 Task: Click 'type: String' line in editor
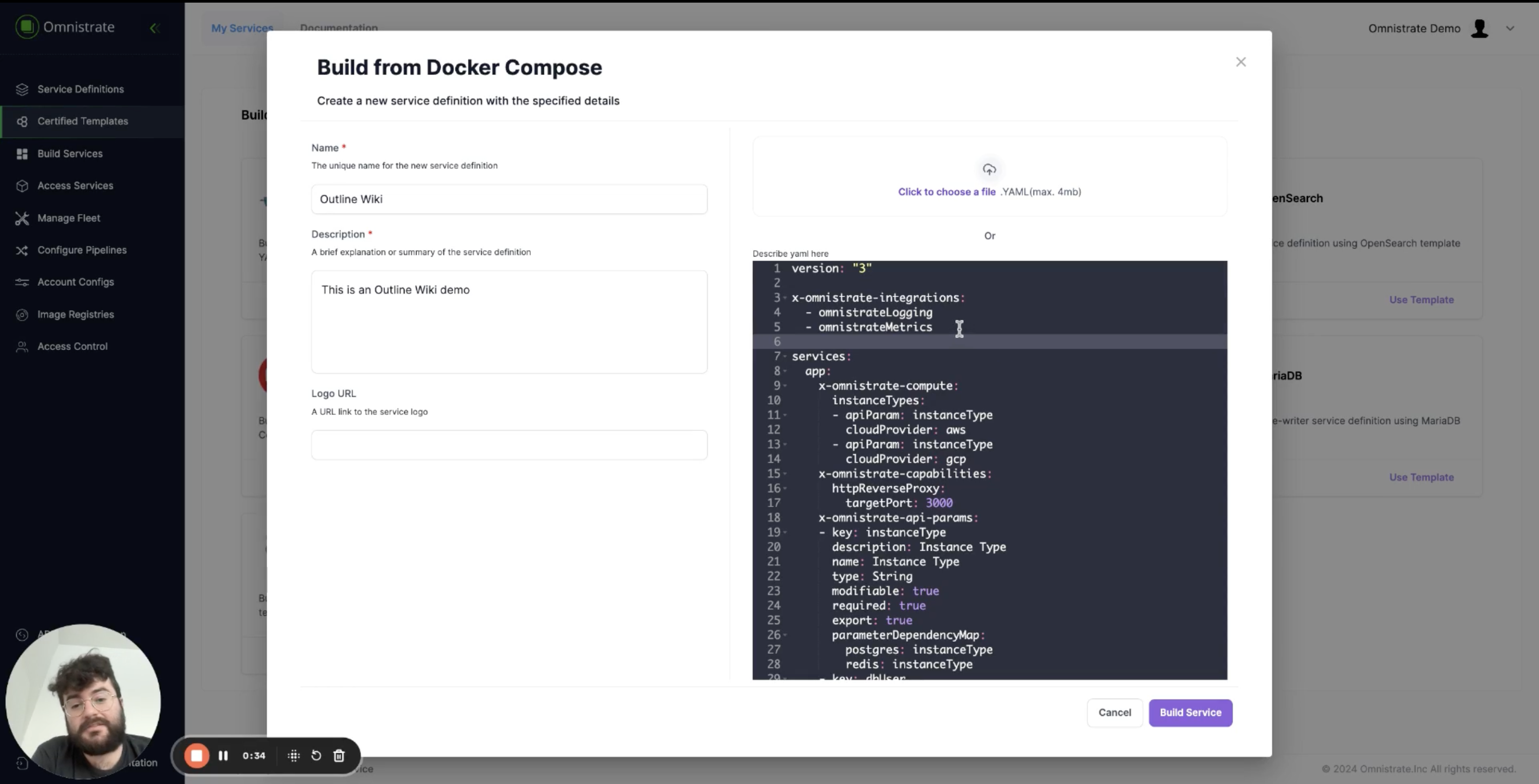tap(872, 576)
